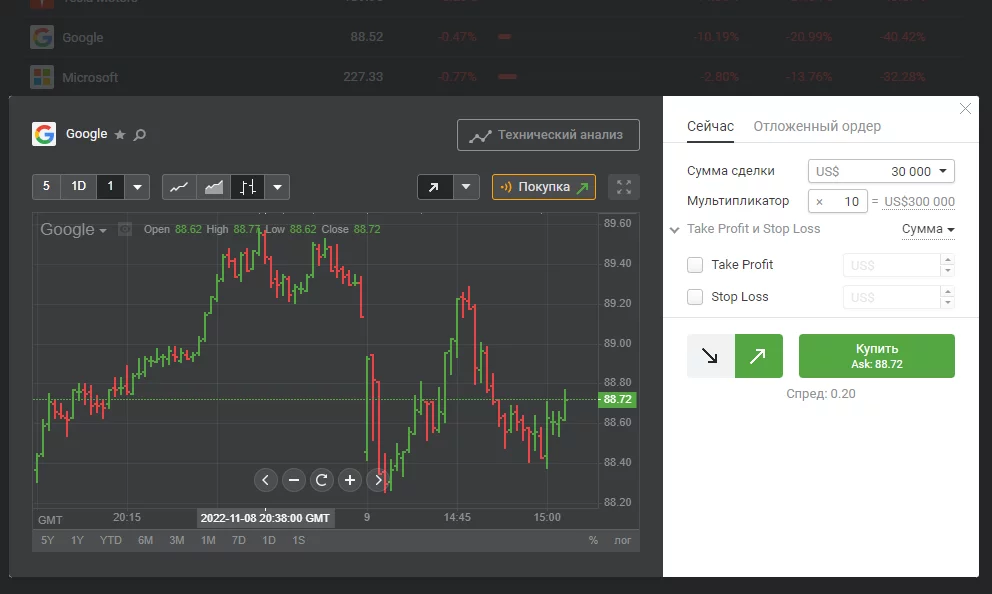Select the 1M time range
This screenshot has width=992, height=594.
click(x=208, y=541)
